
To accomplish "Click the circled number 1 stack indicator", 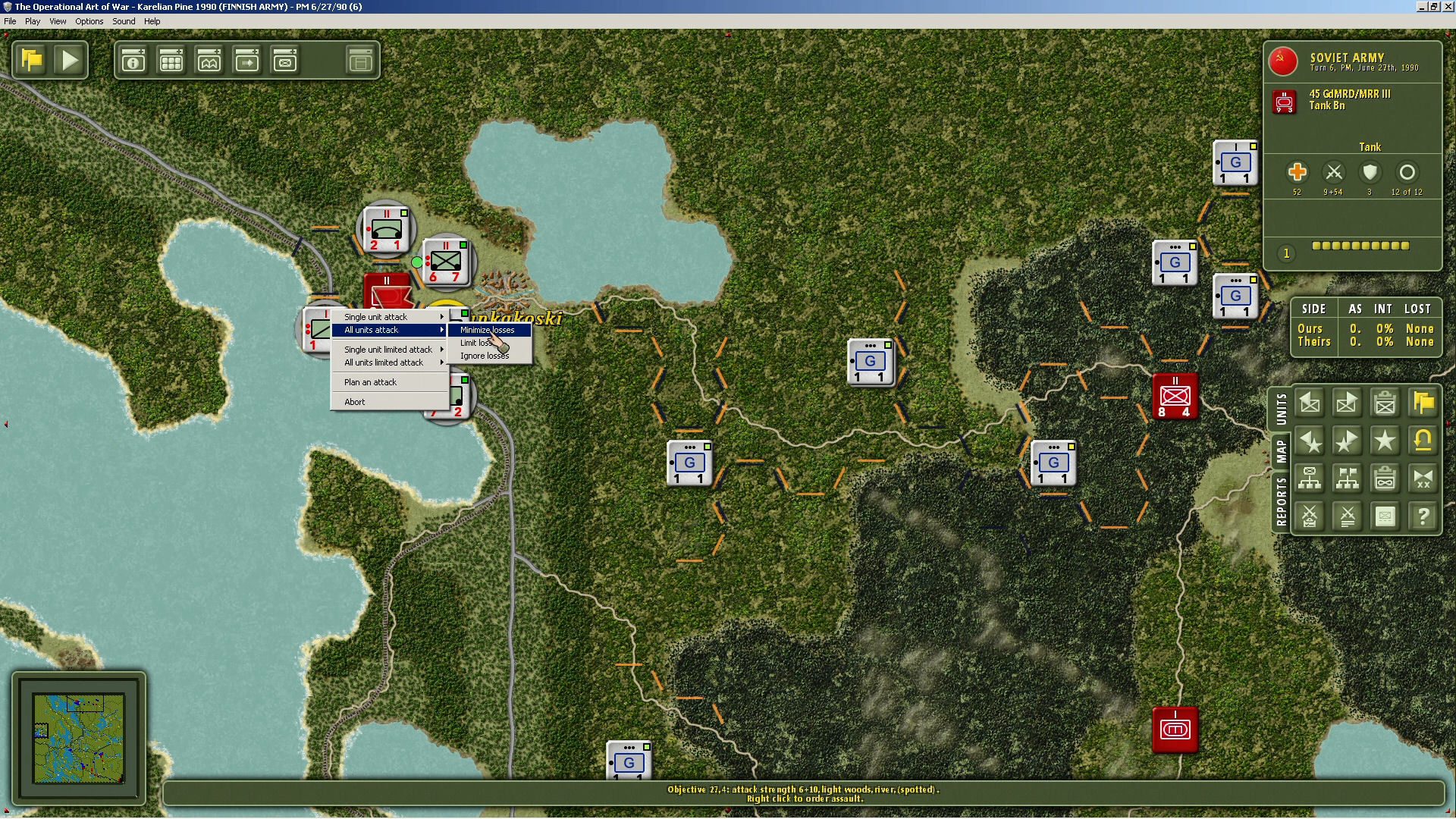I will pyautogui.click(x=1286, y=253).
